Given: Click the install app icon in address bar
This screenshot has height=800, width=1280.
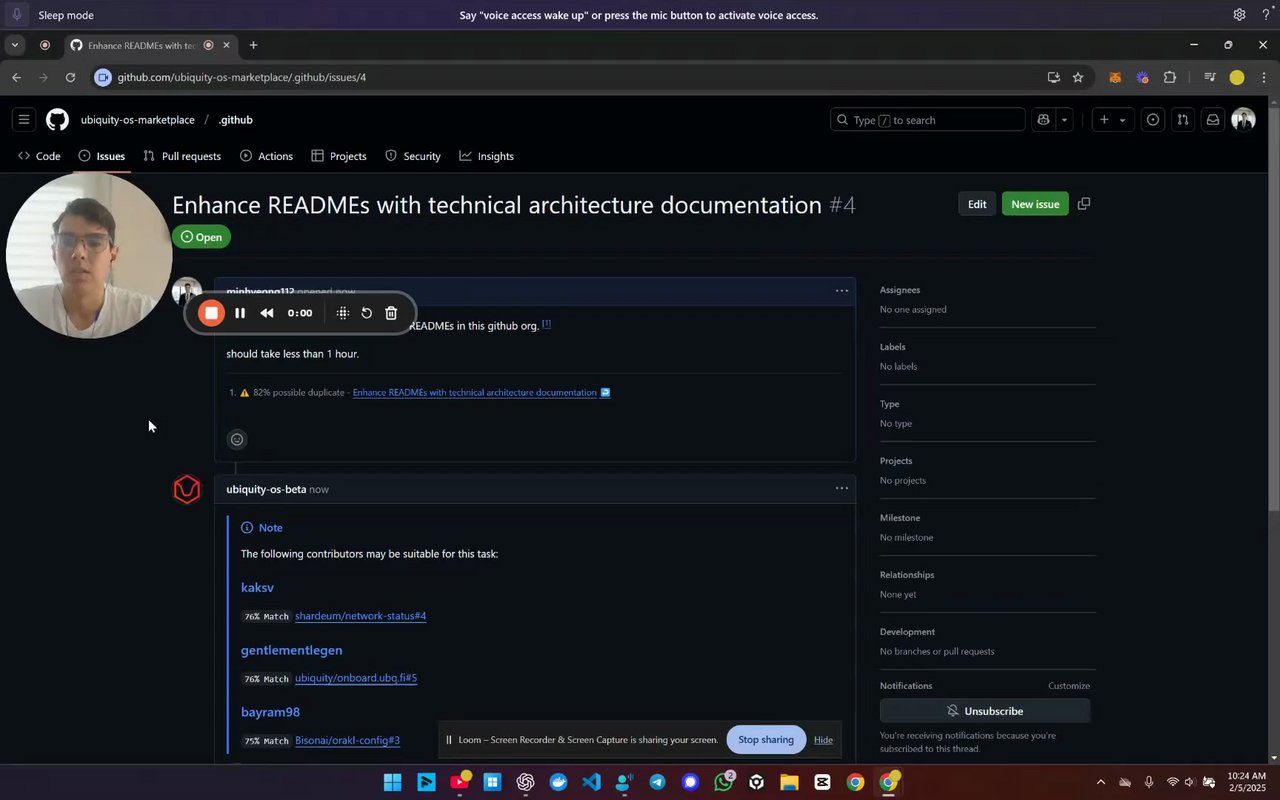Looking at the screenshot, I should 1053,77.
